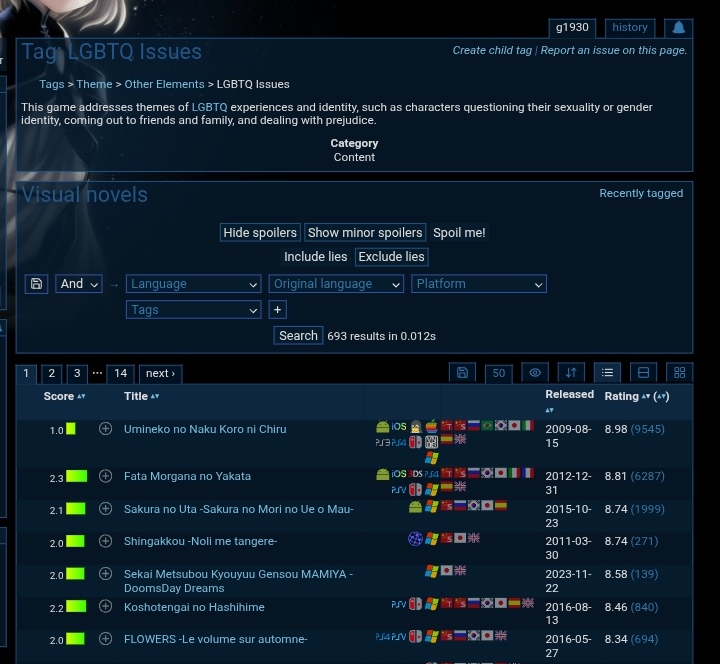The width and height of the screenshot is (720, 664).
Task: Open Fata Morgana no Yakata title
Action: click(x=187, y=476)
